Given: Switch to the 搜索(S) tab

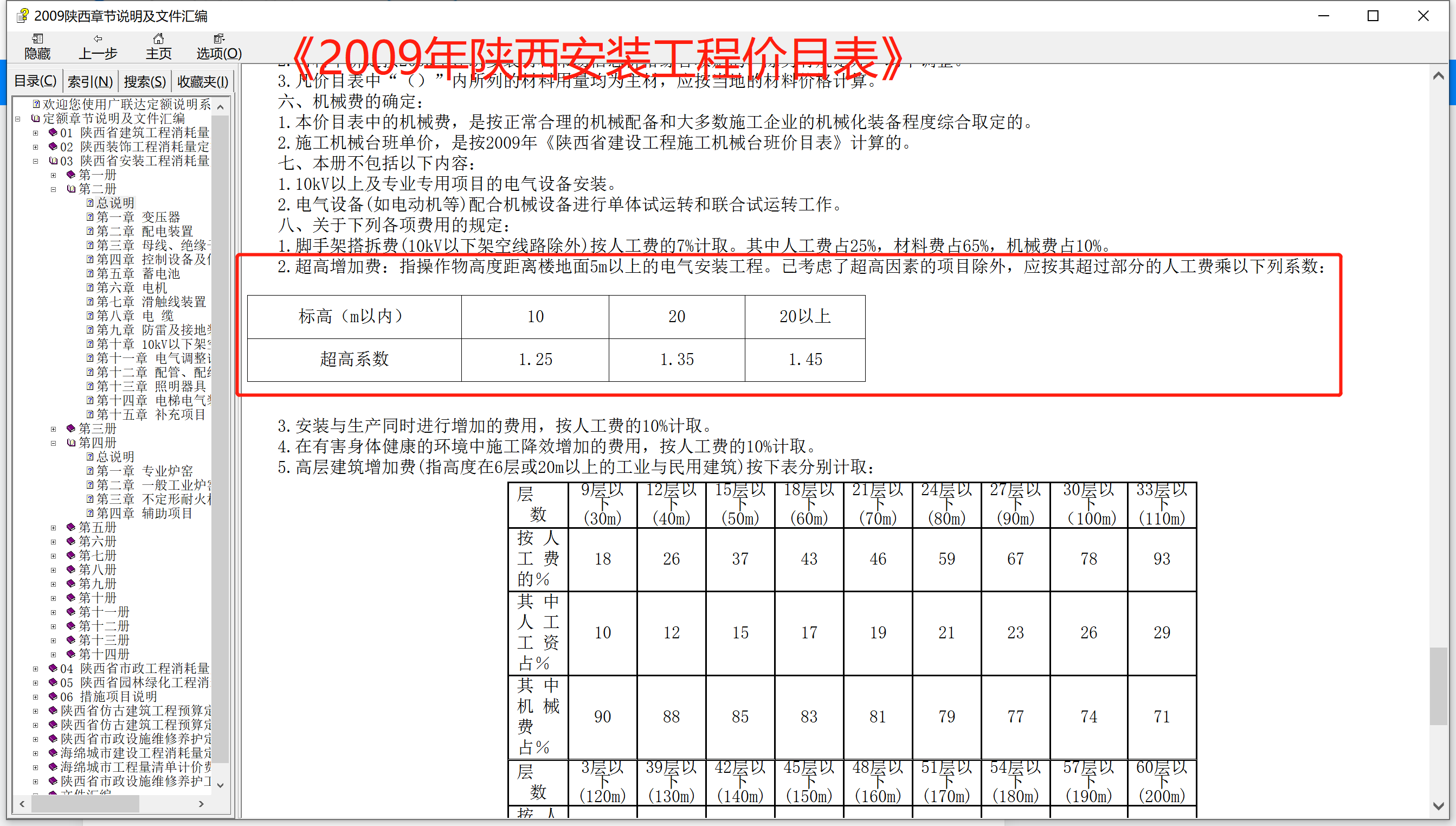Looking at the screenshot, I should pyautogui.click(x=145, y=82).
